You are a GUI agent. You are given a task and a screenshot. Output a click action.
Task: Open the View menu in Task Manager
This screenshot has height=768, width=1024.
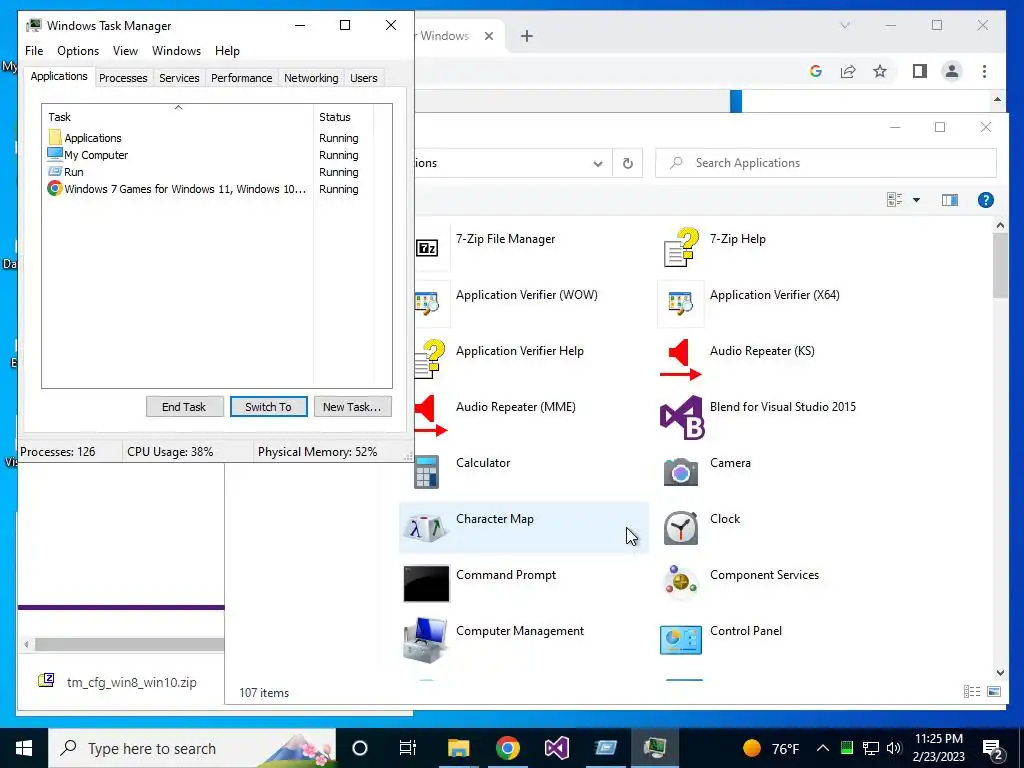click(125, 51)
